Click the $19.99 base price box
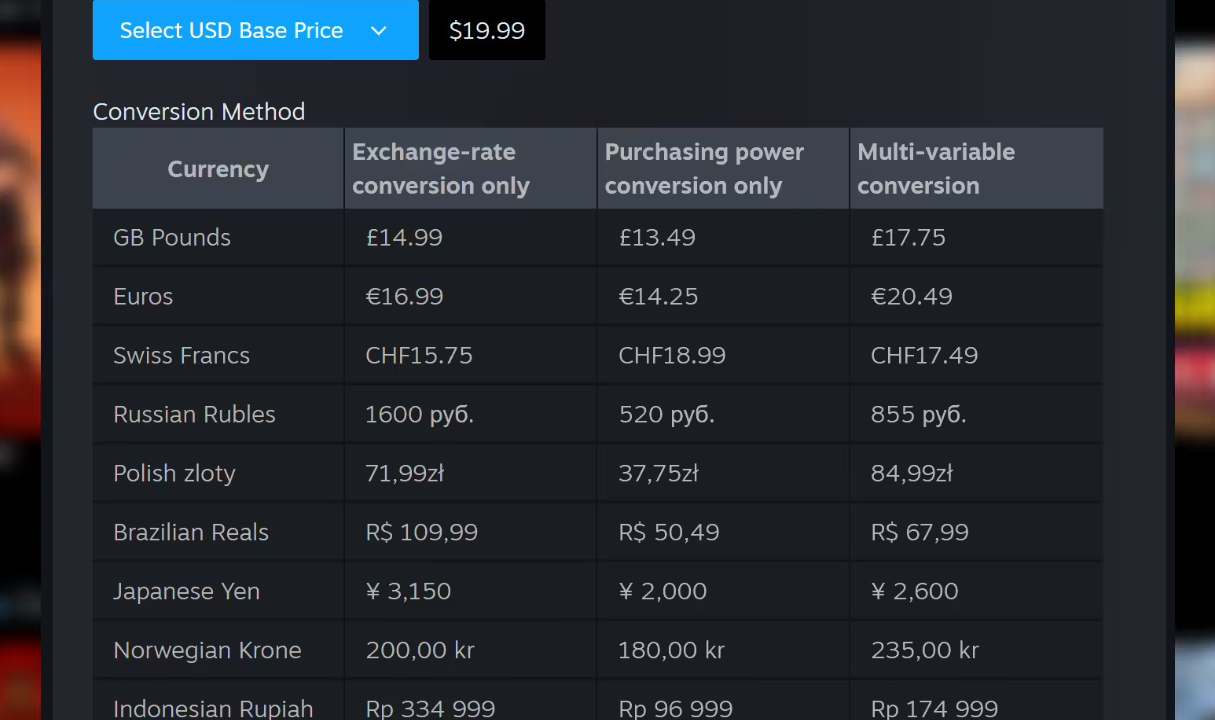This screenshot has height=720, width=1215. pos(487,30)
